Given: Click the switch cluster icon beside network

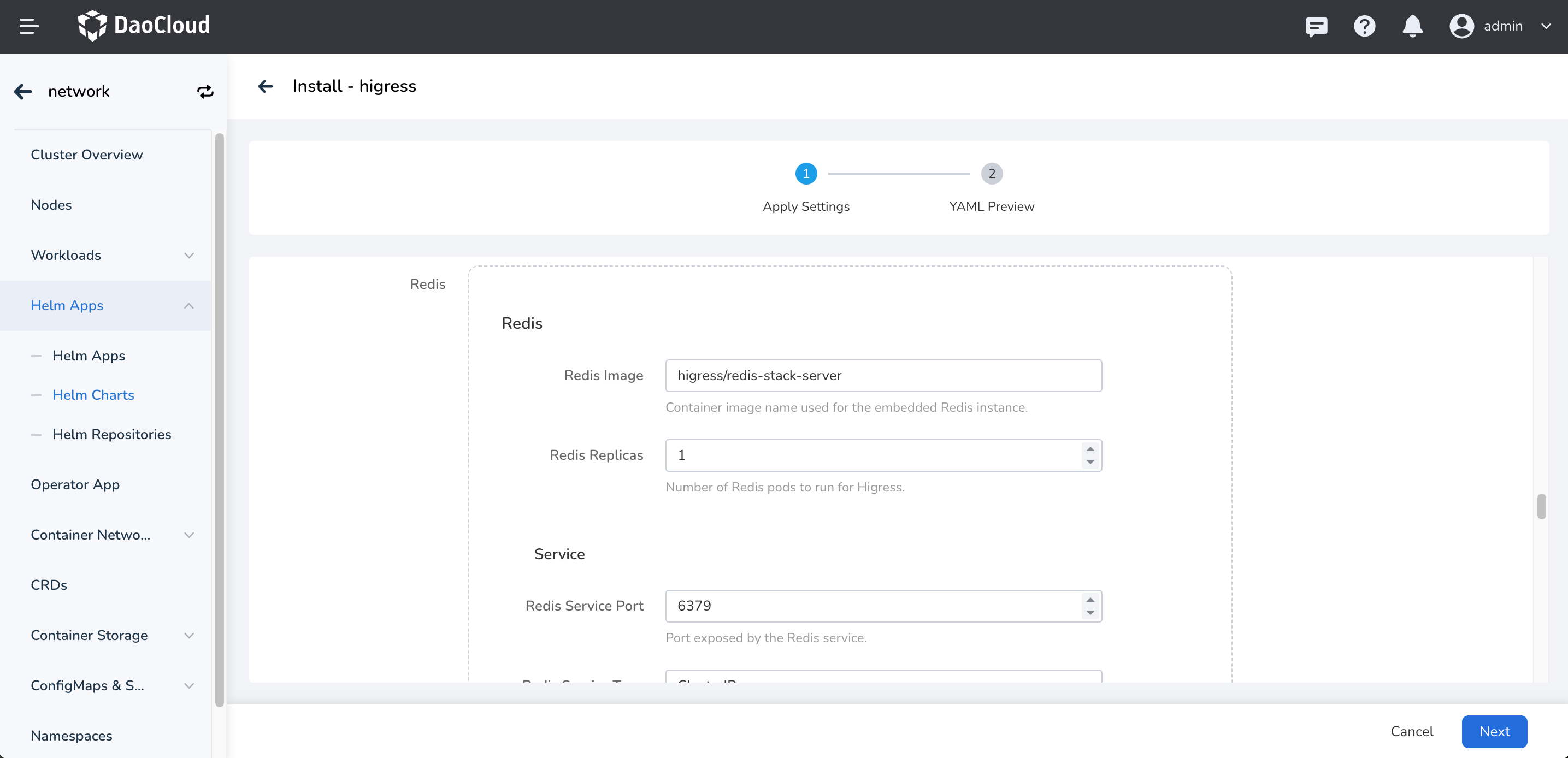Looking at the screenshot, I should tap(205, 91).
